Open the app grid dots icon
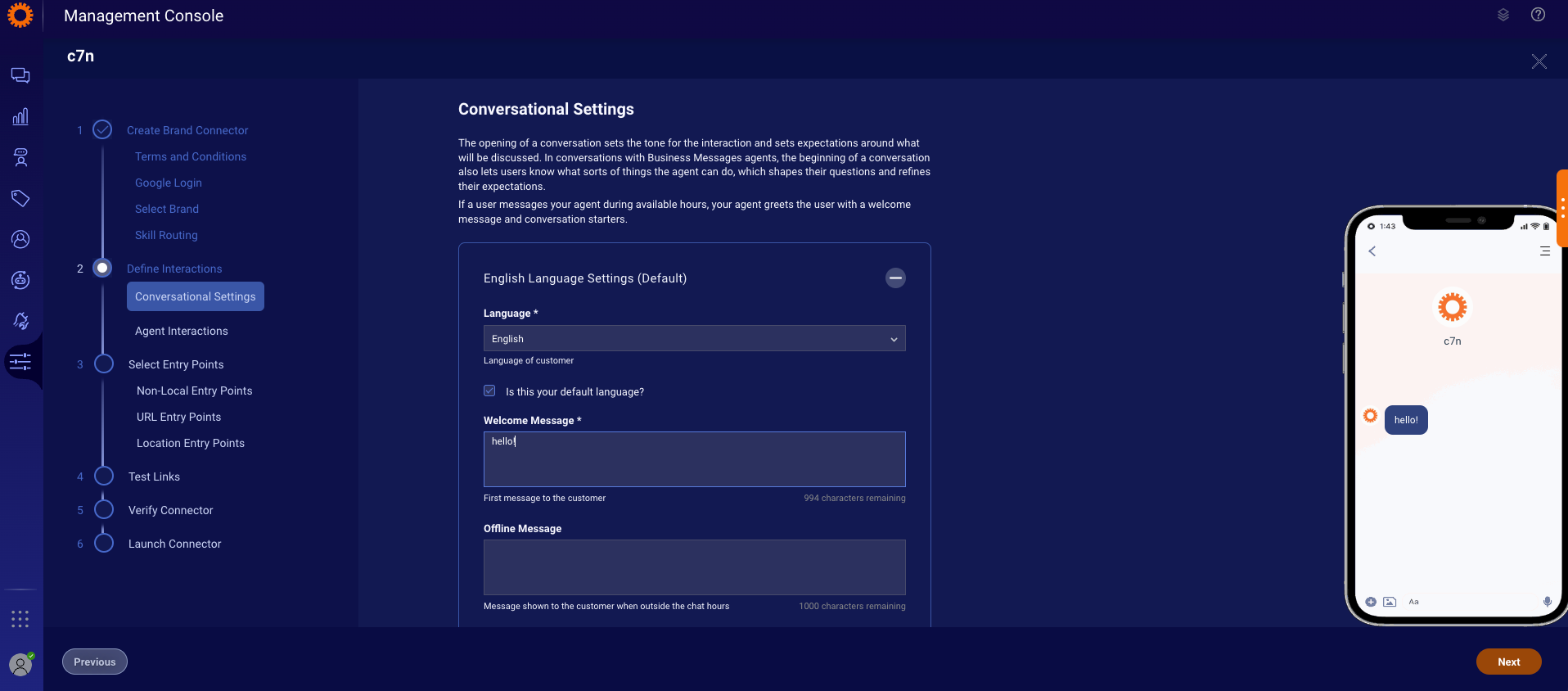The image size is (1568, 691). click(20, 619)
